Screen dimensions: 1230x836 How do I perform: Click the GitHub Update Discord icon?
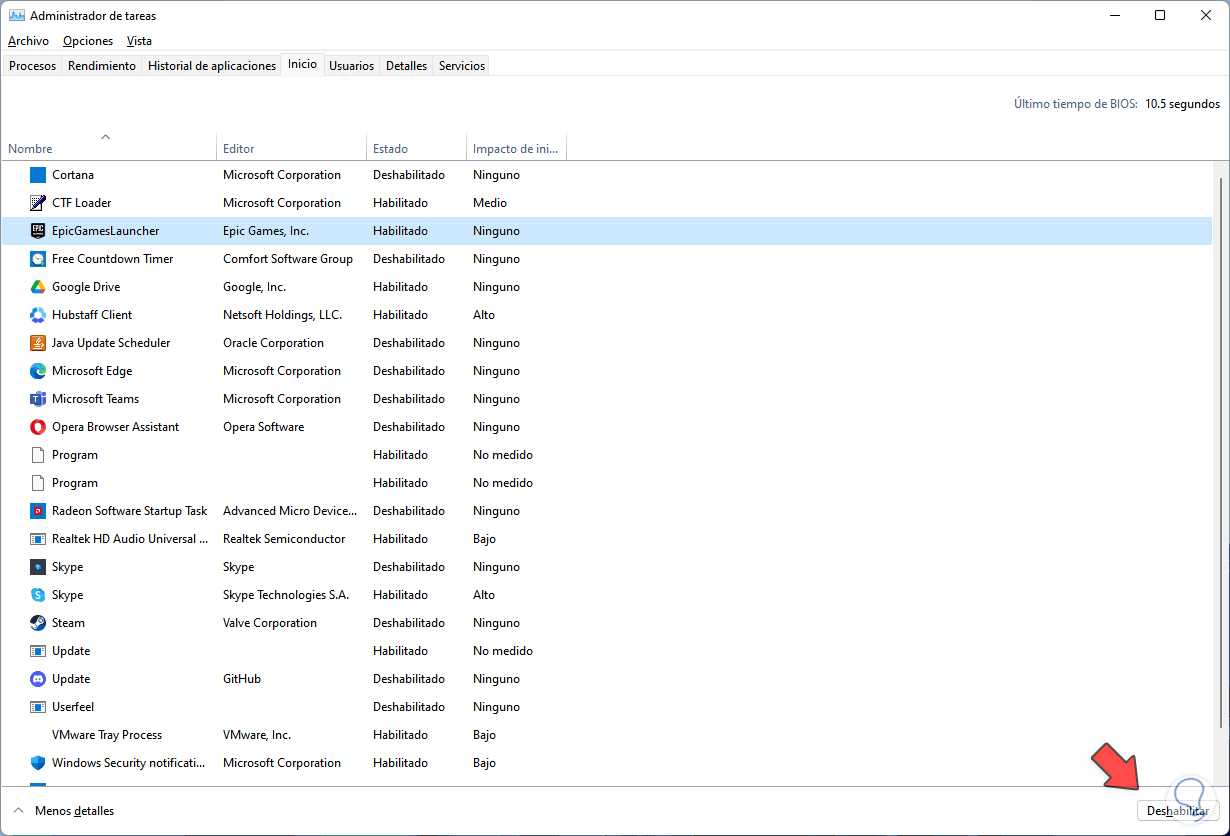click(x=38, y=679)
